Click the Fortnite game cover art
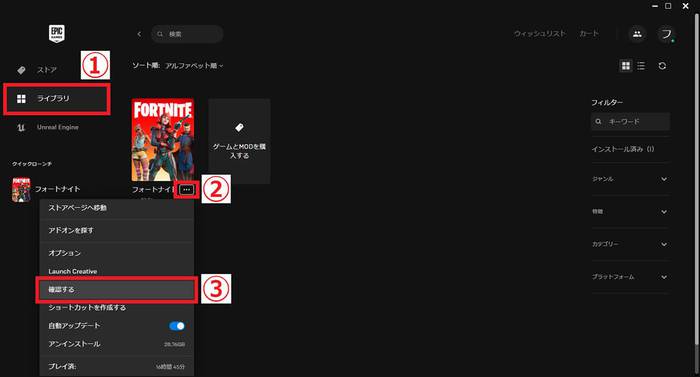This screenshot has height=377, width=700. tap(163, 140)
